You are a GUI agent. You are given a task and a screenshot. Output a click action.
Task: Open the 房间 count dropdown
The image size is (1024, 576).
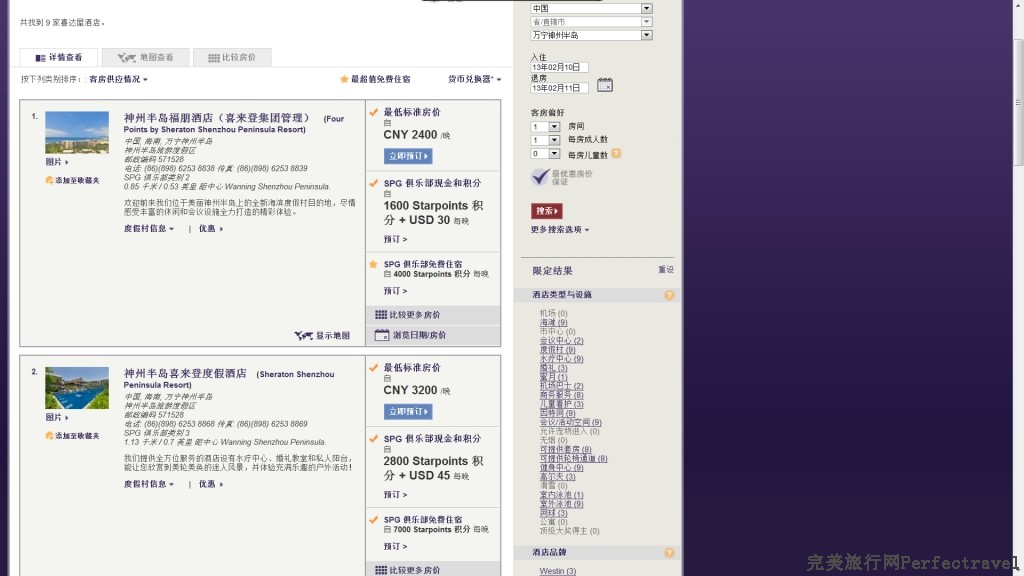545,127
